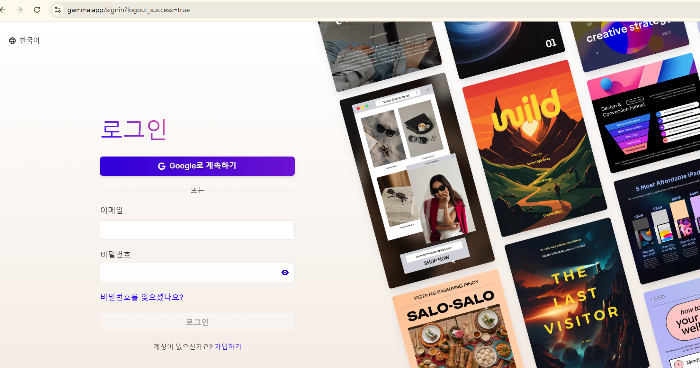Select the Wild mountain poster thumbnail
Image resolution: width=700 pixels, height=368 pixels.
(534, 148)
